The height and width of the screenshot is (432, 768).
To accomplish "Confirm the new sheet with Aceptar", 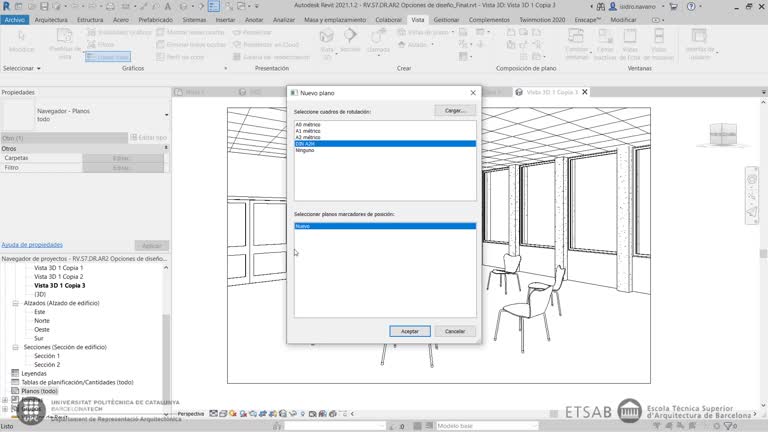I will tap(409, 331).
